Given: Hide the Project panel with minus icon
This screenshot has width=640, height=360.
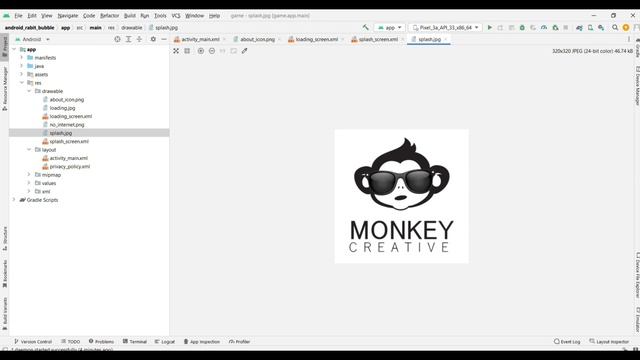Looking at the screenshot, I should tap(164, 39).
